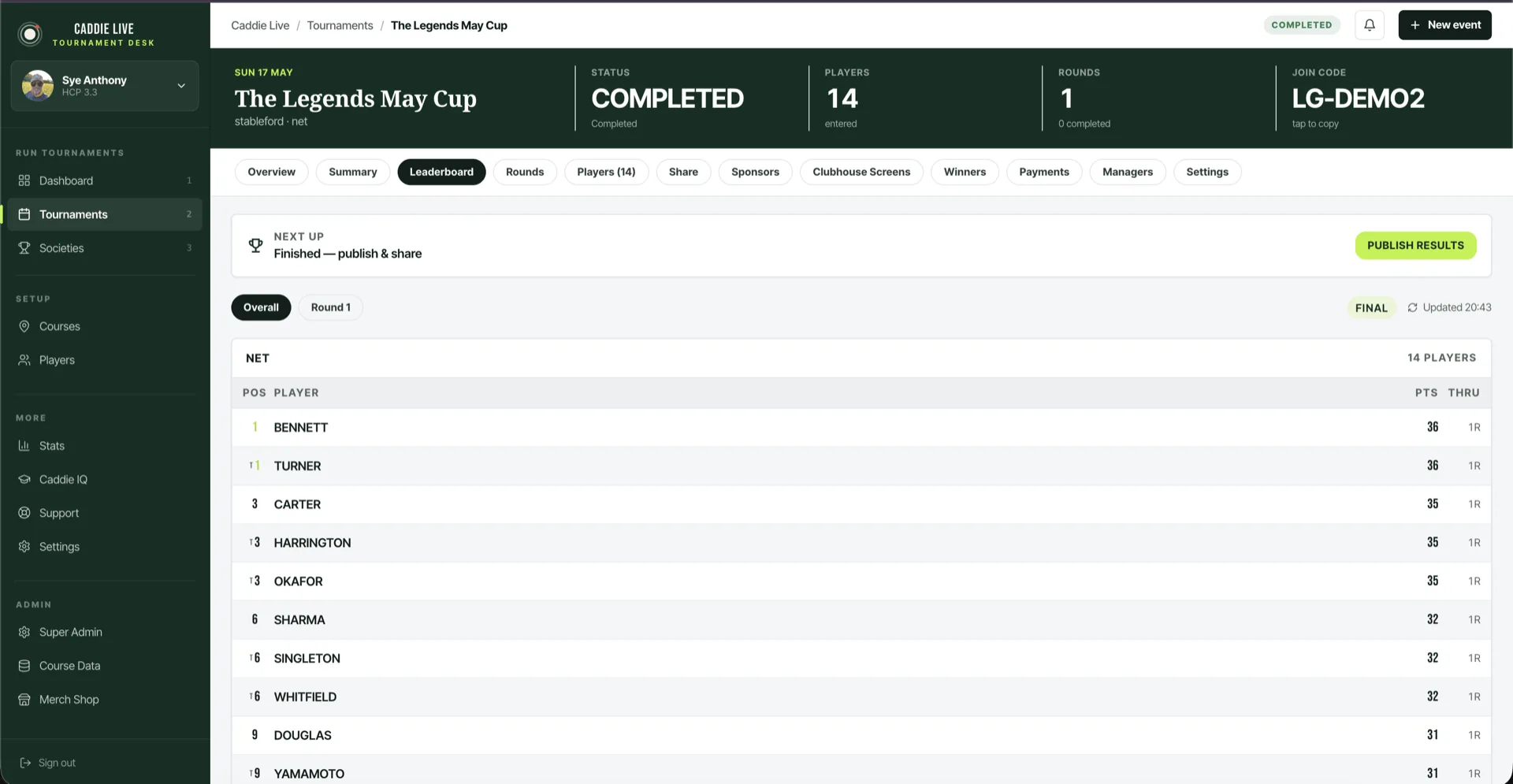Click the Societies trophy icon

coord(24,248)
